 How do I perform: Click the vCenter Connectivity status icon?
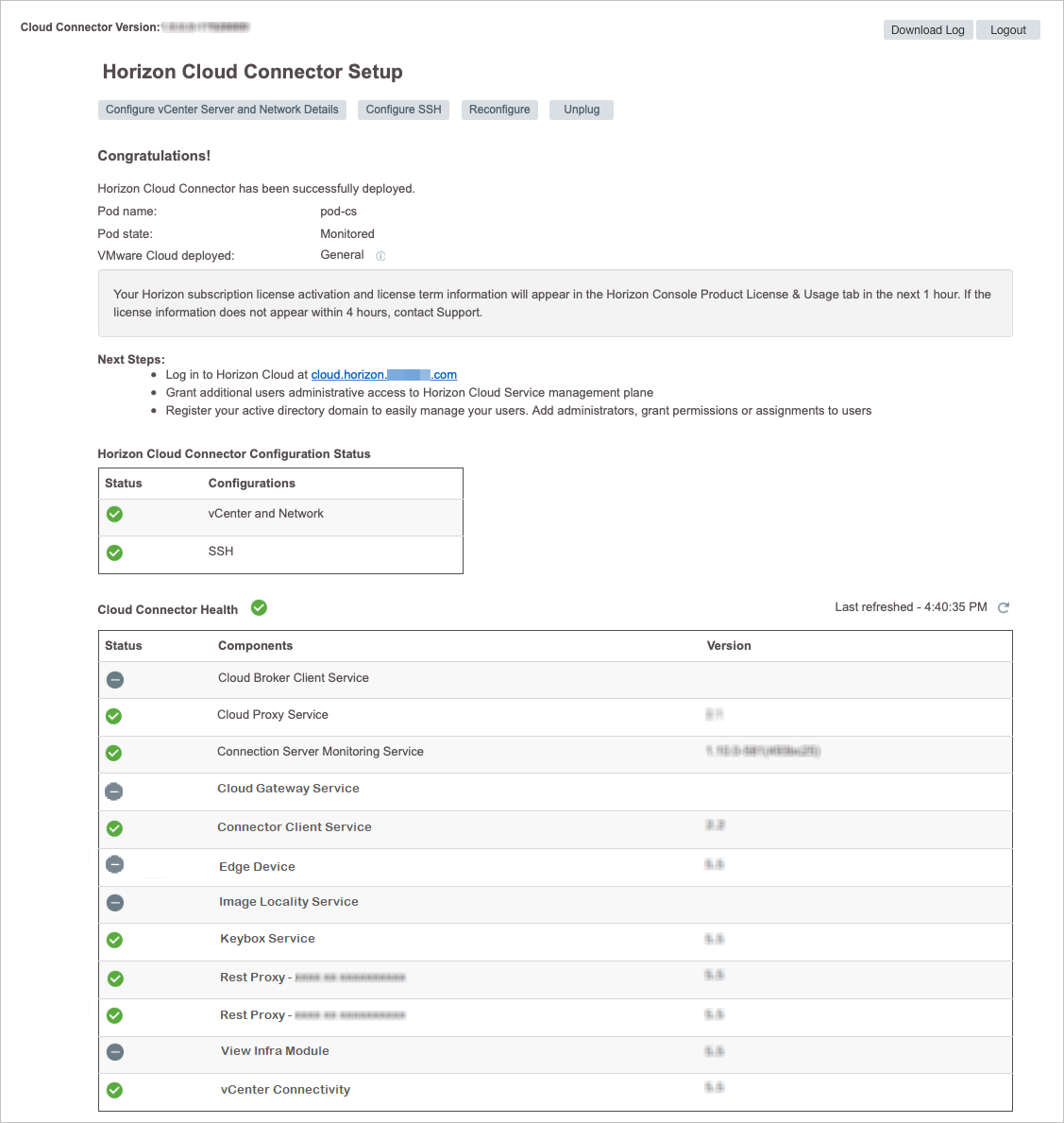[x=114, y=1091]
